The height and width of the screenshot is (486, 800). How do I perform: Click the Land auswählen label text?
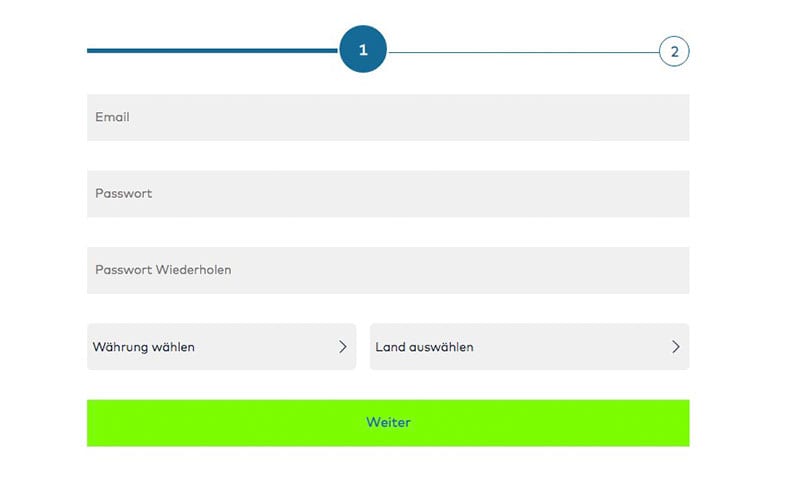coord(424,347)
